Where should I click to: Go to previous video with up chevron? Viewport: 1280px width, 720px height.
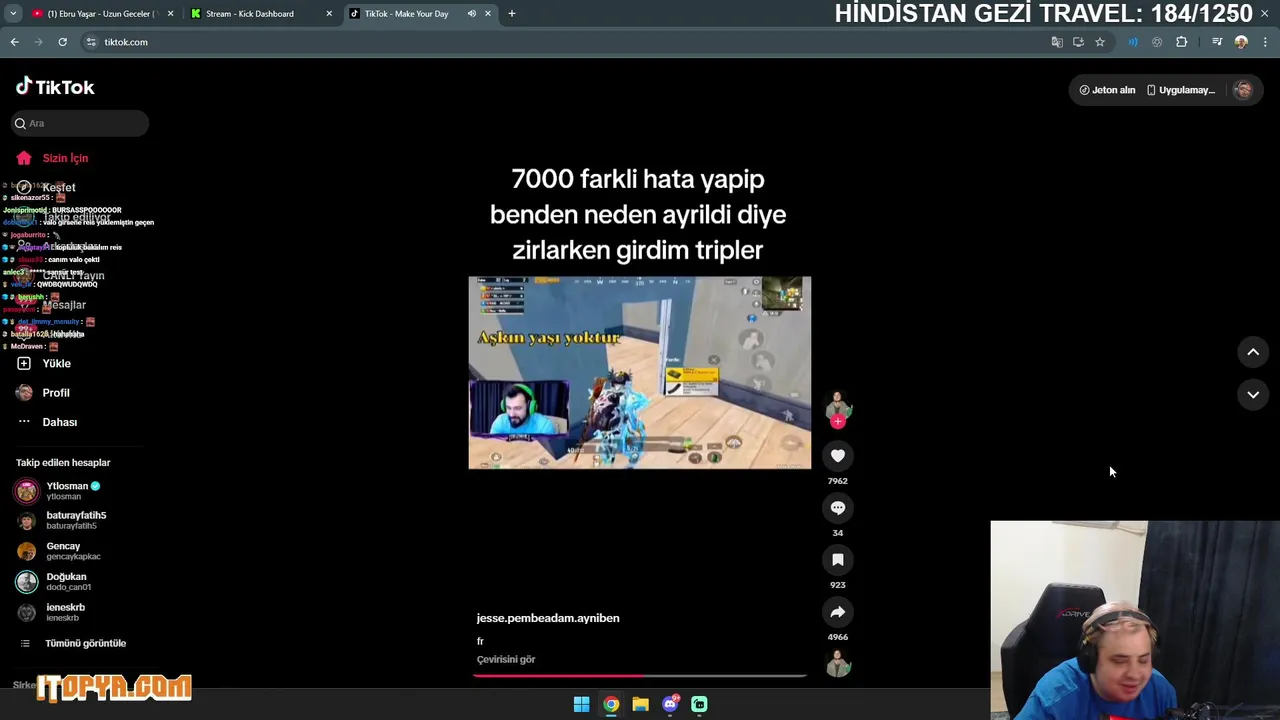coord(1253,352)
